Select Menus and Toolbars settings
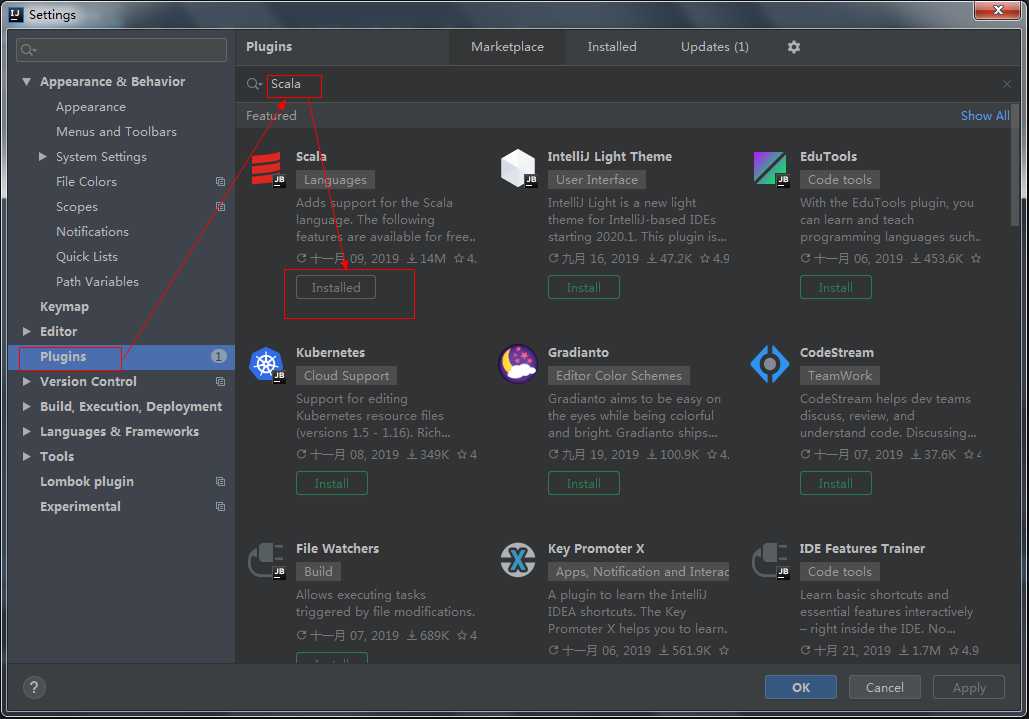 116,131
